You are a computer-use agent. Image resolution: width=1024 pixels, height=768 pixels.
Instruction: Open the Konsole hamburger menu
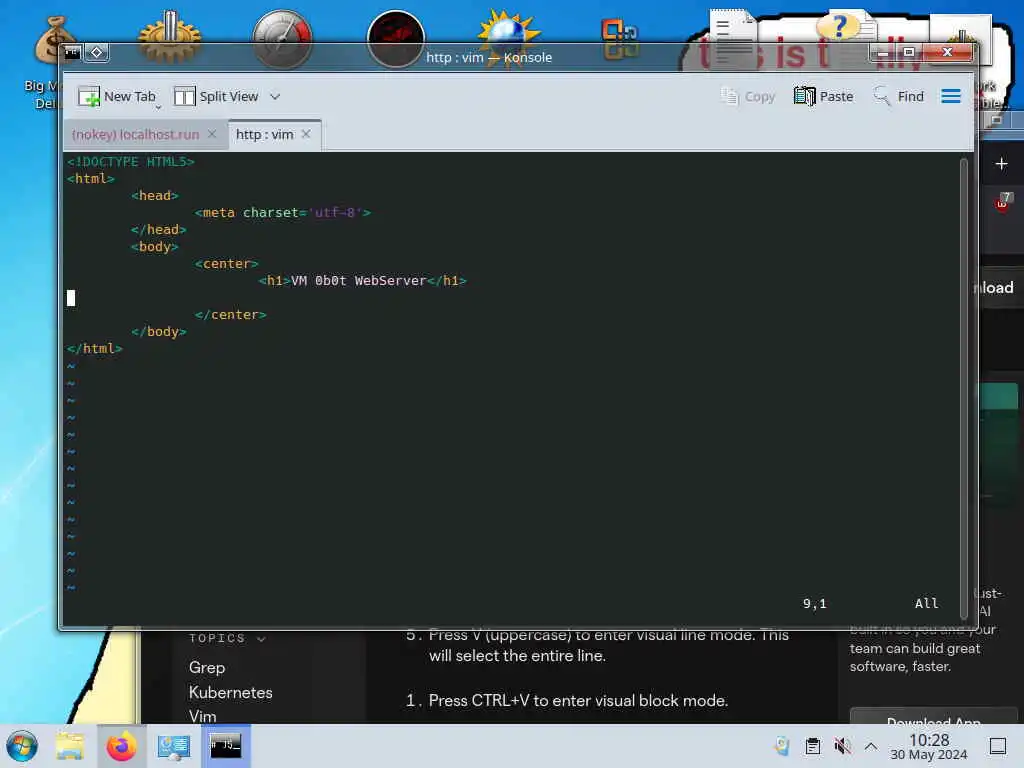click(x=951, y=97)
